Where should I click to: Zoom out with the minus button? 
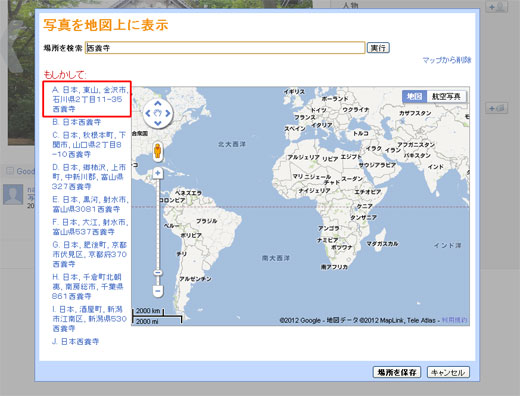click(x=158, y=291)
